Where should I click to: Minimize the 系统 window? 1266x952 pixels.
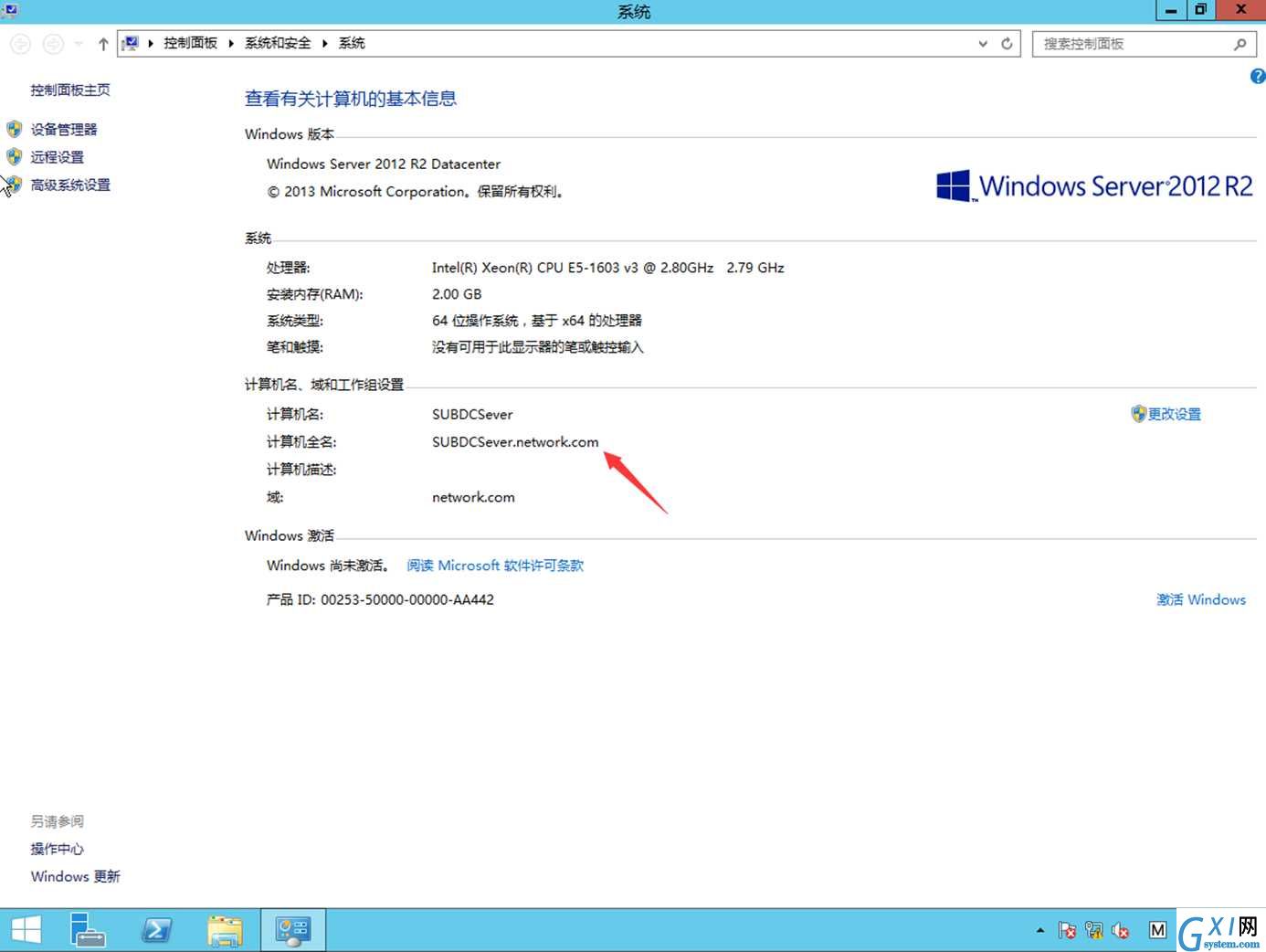(x=1170, y=10)
